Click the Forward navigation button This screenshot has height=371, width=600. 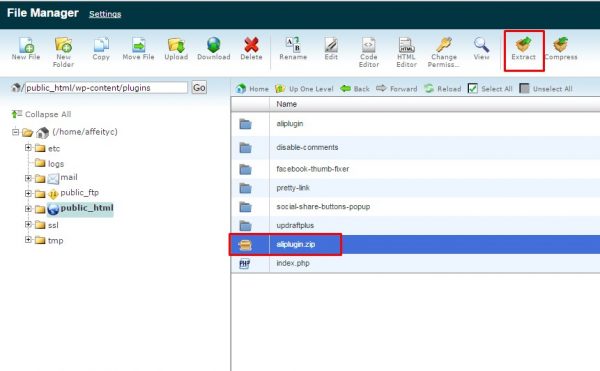click(396, 89)
